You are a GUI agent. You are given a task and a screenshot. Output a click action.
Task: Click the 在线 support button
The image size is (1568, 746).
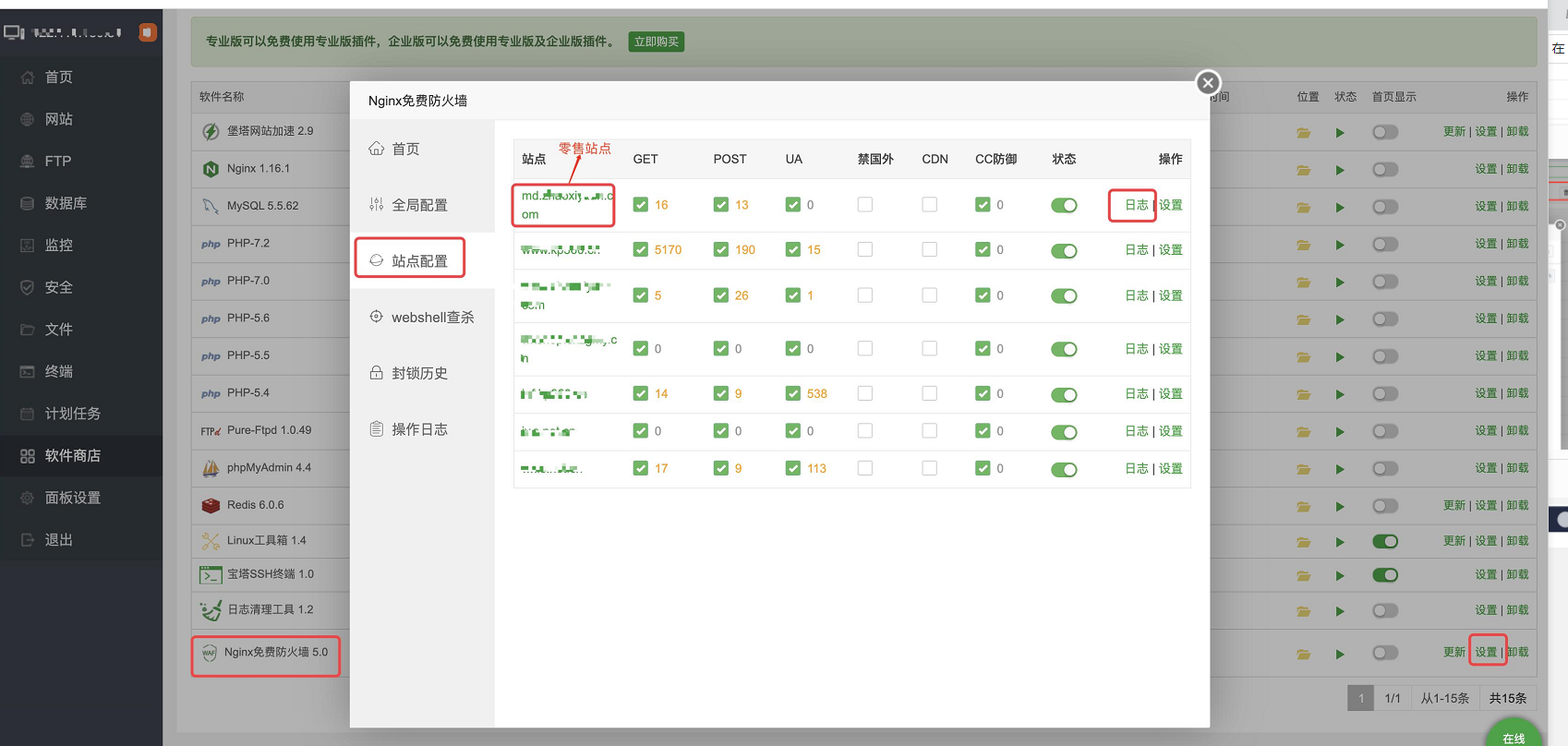tap(1514, 733)
